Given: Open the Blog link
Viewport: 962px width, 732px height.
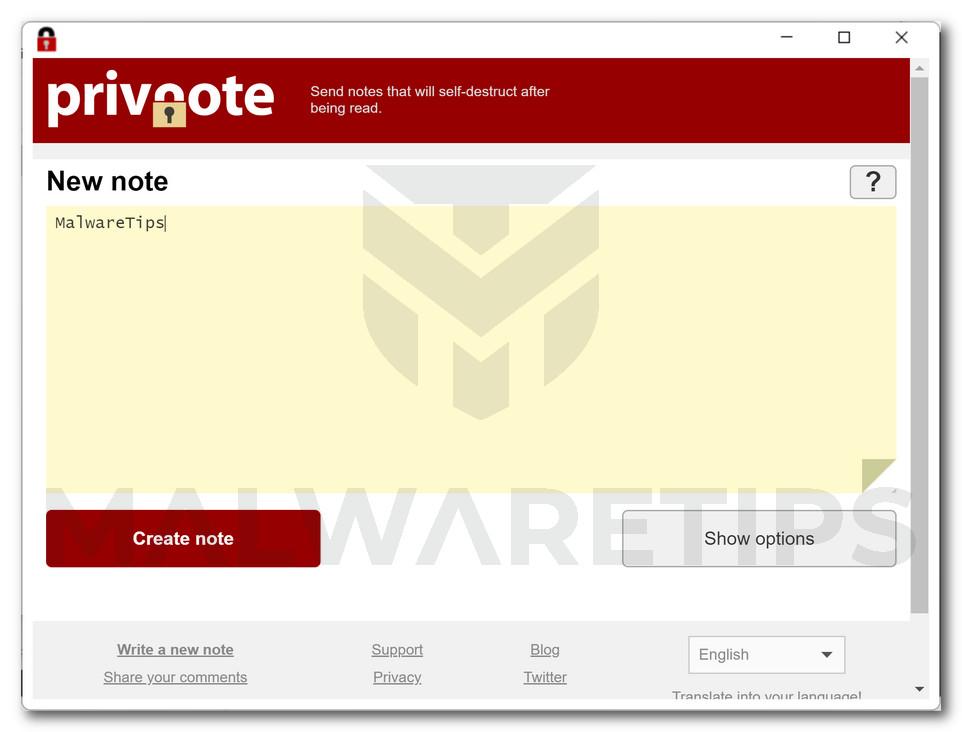Looking at the screenshot, I should [x=545, y=649].
